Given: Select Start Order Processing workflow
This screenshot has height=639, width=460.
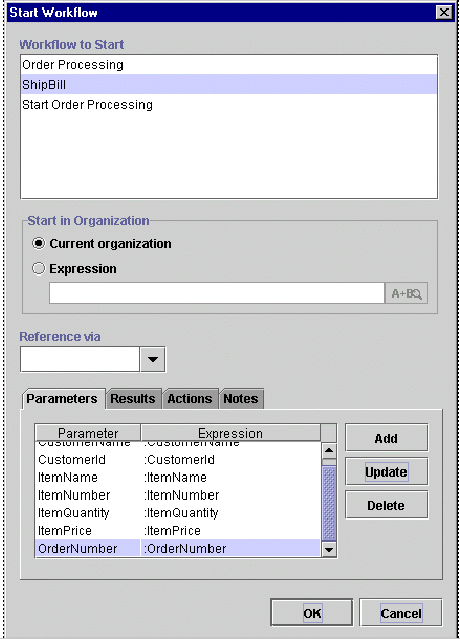Looking at the screenshot, I should coord(229,104).
